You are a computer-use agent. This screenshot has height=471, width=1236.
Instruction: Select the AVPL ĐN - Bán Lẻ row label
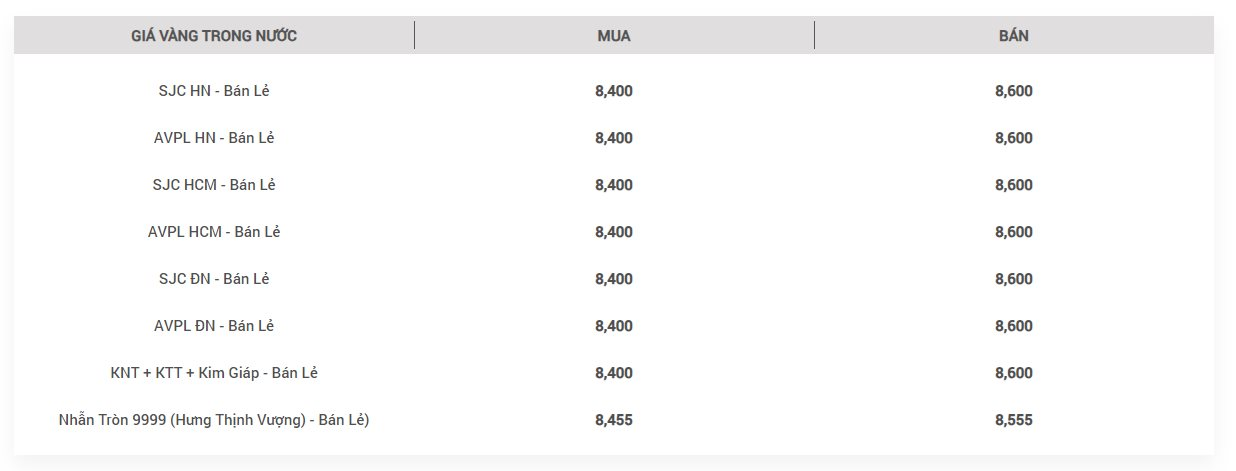tap(214, 326)
